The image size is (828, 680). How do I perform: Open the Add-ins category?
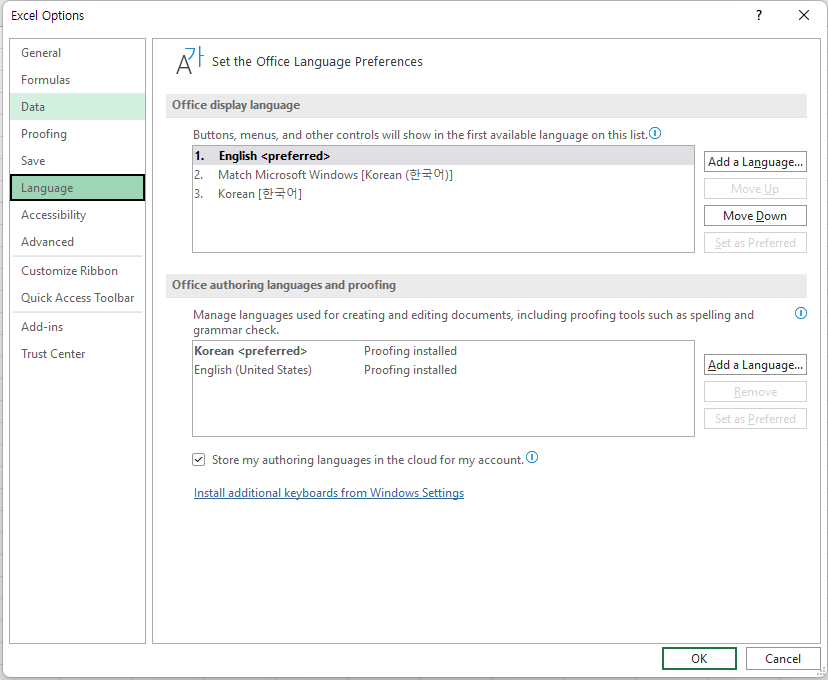click(x=77, y=327)
